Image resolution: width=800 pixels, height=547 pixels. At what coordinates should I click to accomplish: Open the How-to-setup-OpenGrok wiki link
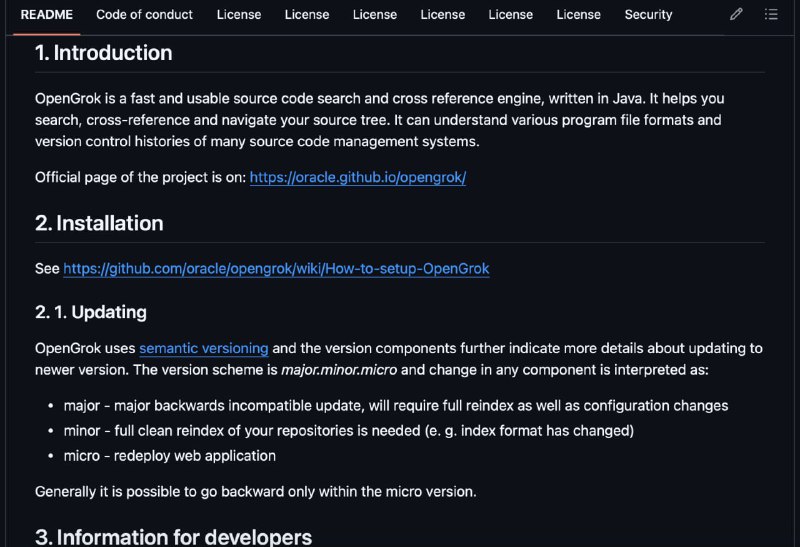(x=276, y=269)
